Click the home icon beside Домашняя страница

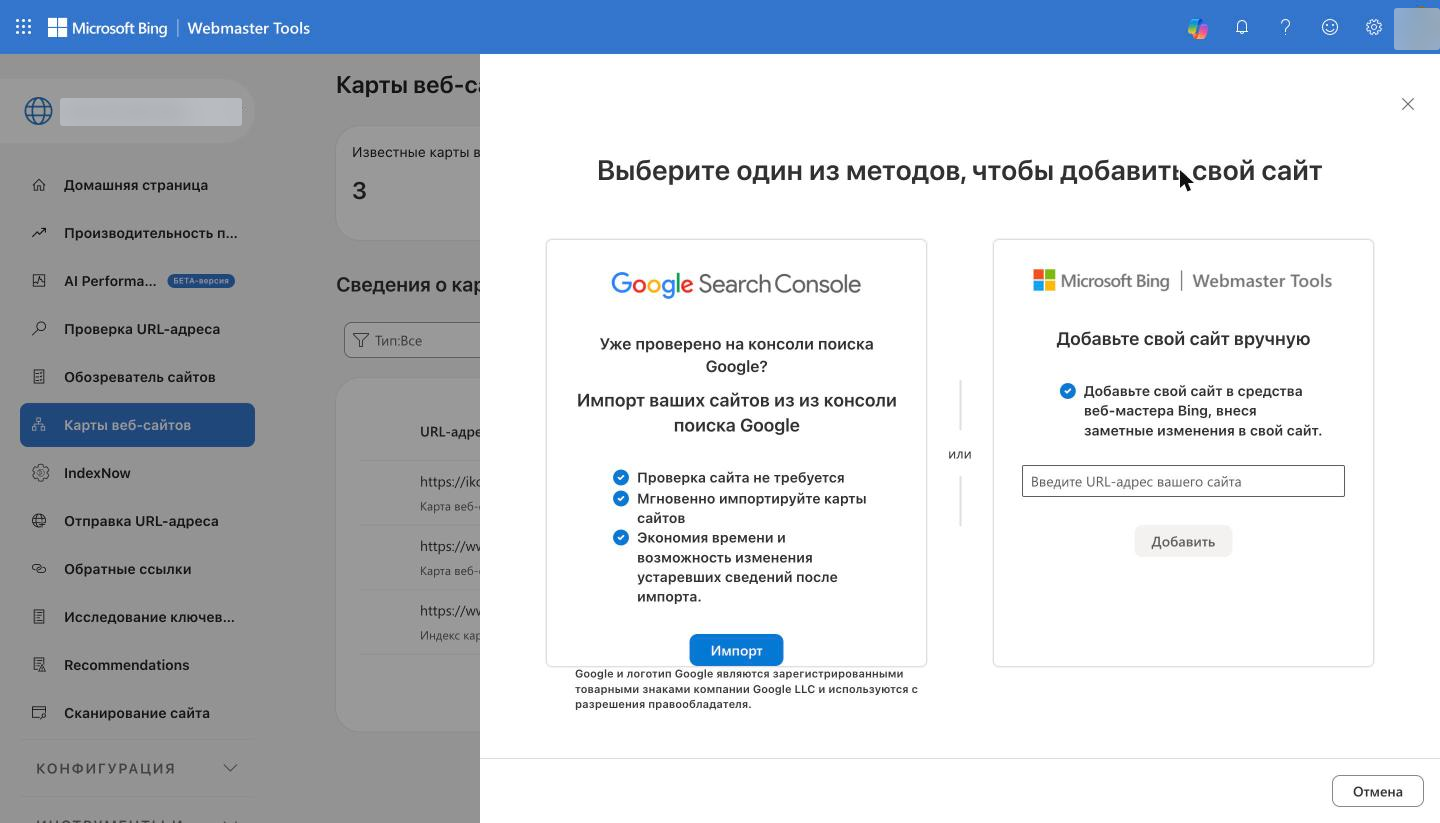tap(39, 185)
